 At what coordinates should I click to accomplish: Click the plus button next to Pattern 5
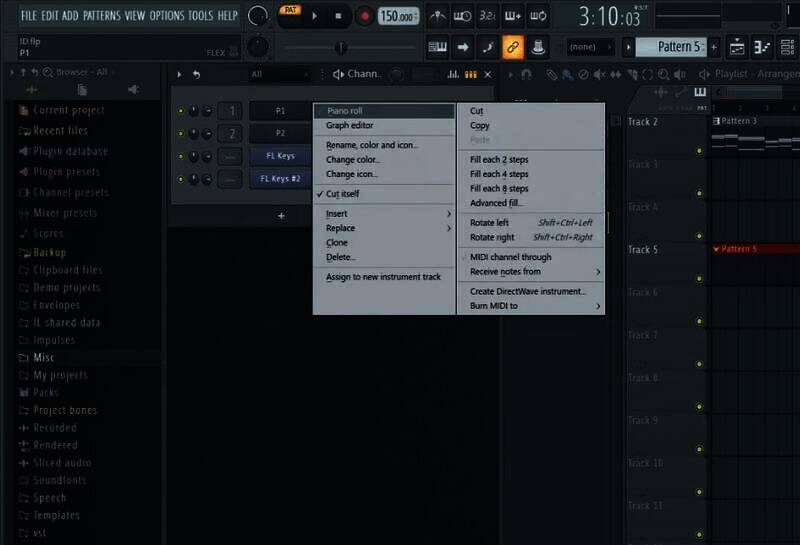click(714, 47)
